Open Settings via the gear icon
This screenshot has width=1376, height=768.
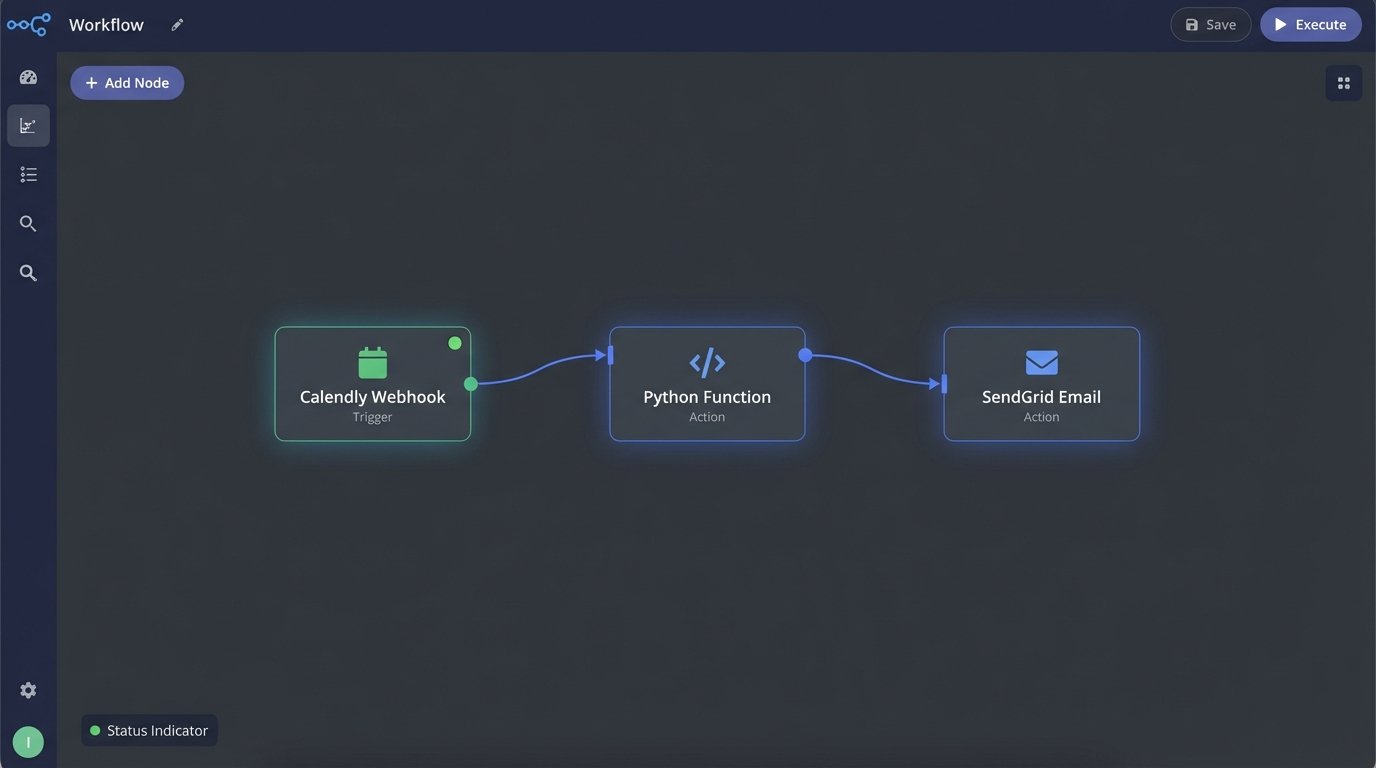28,689
